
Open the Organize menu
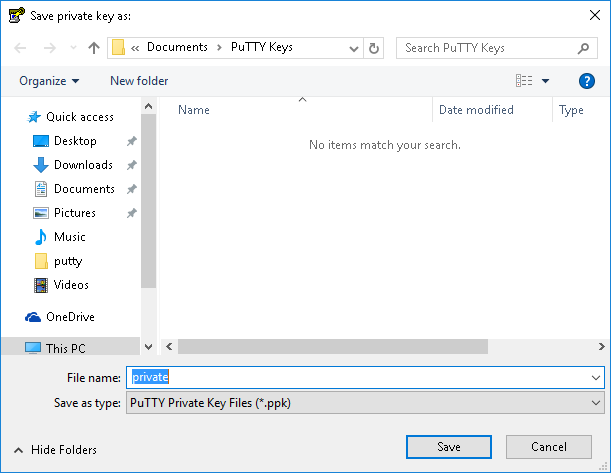(x=49, y=81)
